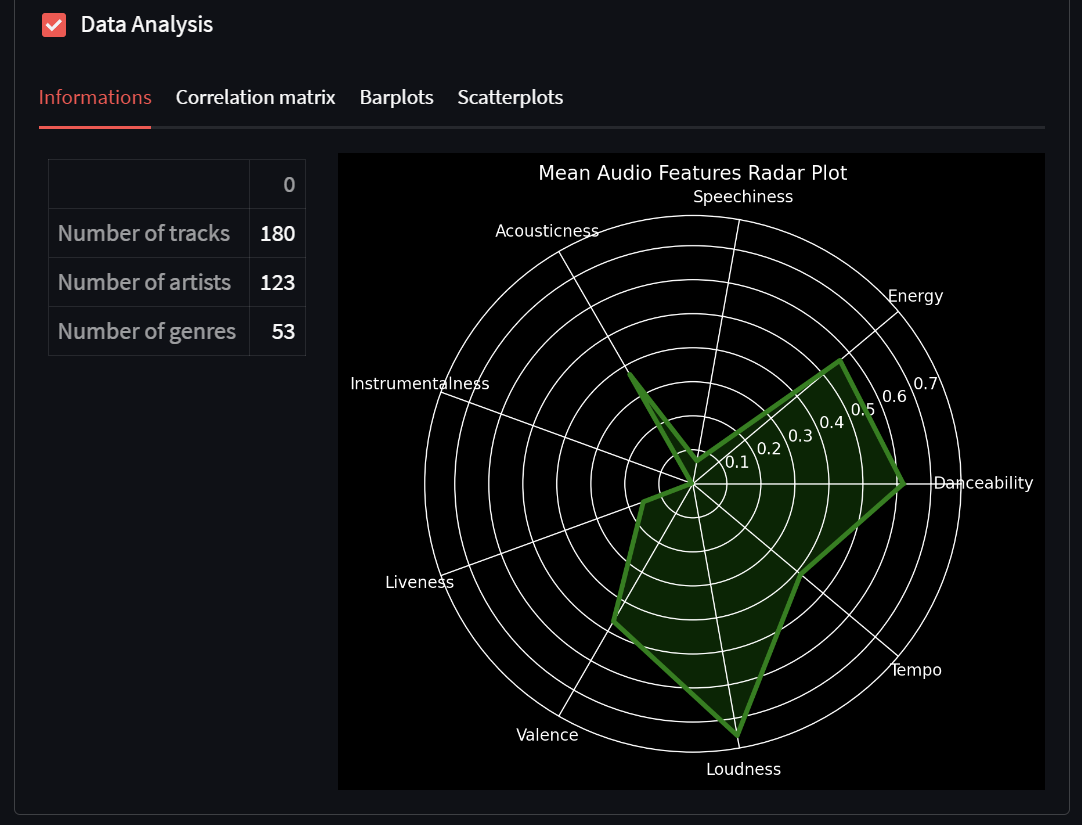This screenshot has height=825, width=1082.
Task: Open the Barplots tab
Action: point(396,97)
